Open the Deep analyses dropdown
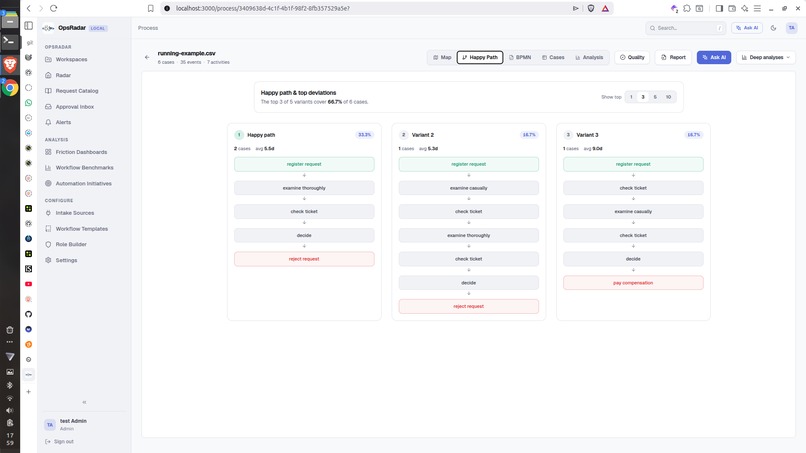The width and height of the screenshot is (806, 453). click(x=766, y=57)
